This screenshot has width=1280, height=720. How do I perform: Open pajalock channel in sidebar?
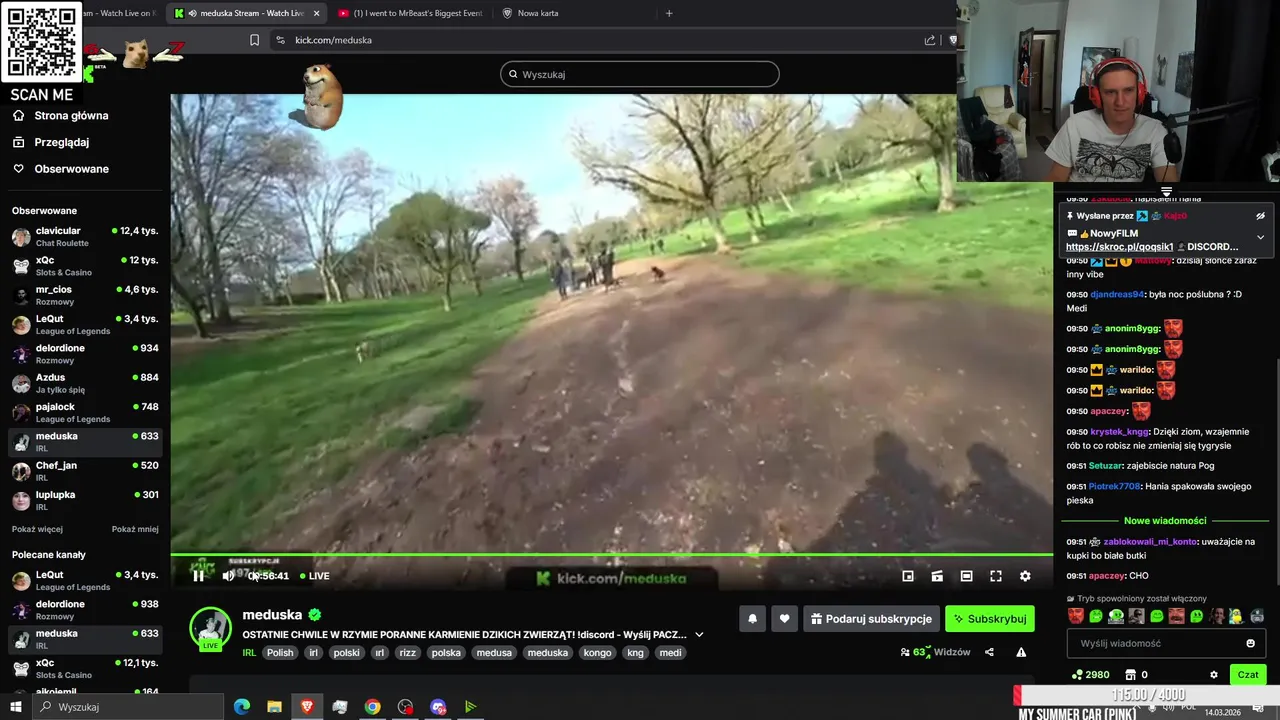(x=85, y=412)
